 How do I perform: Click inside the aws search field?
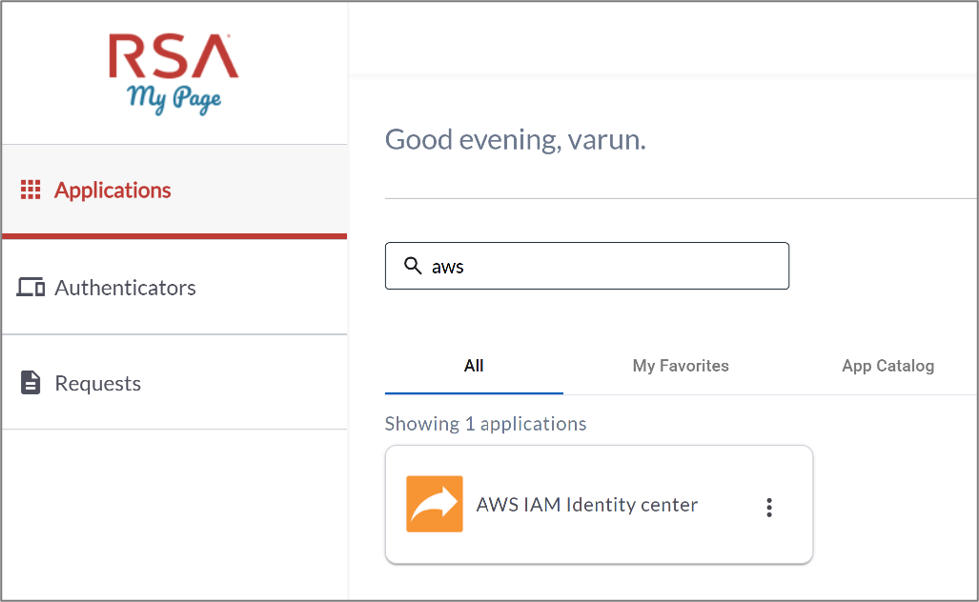point(587,266)
